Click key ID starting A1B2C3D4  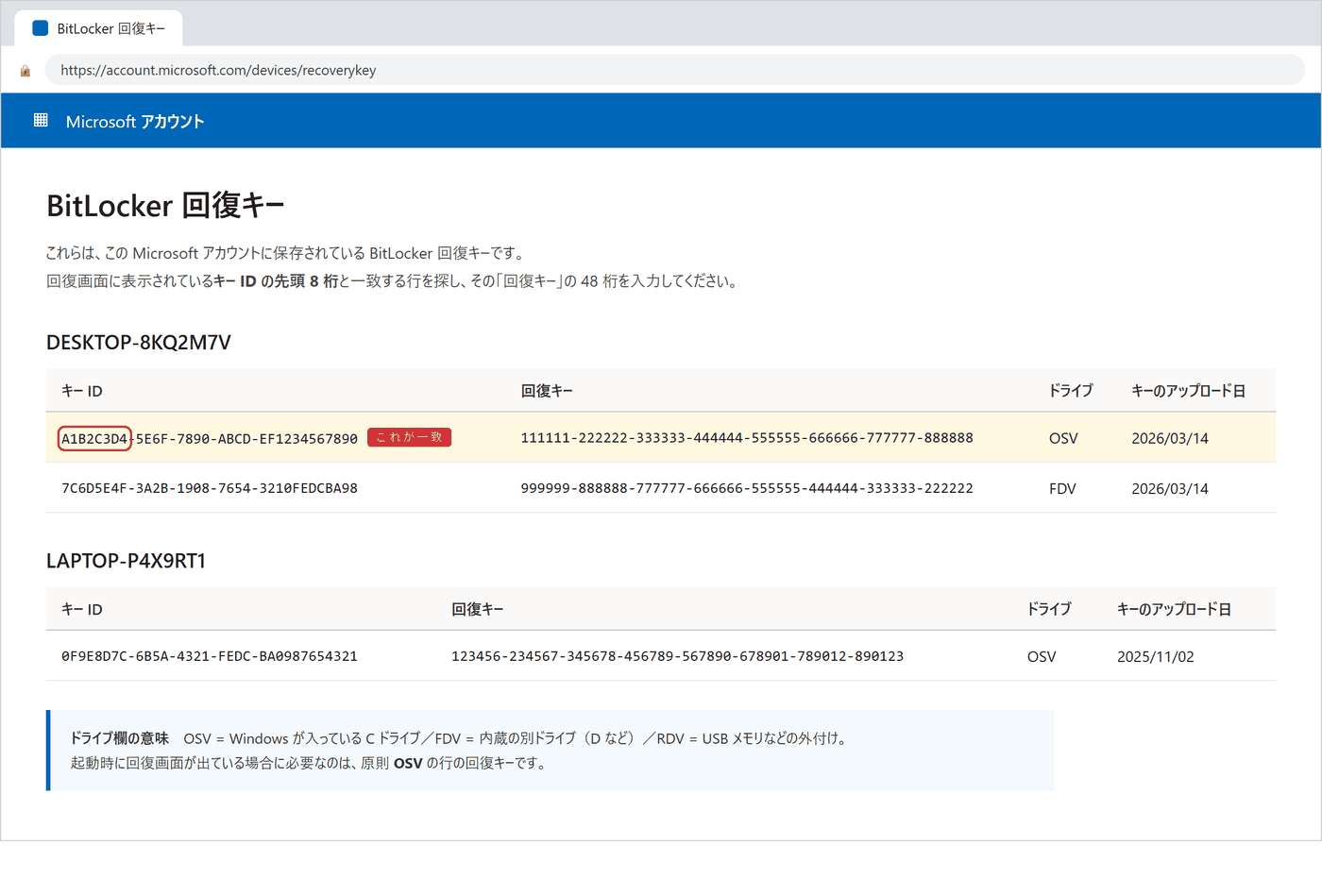click(x=210, y=438)
